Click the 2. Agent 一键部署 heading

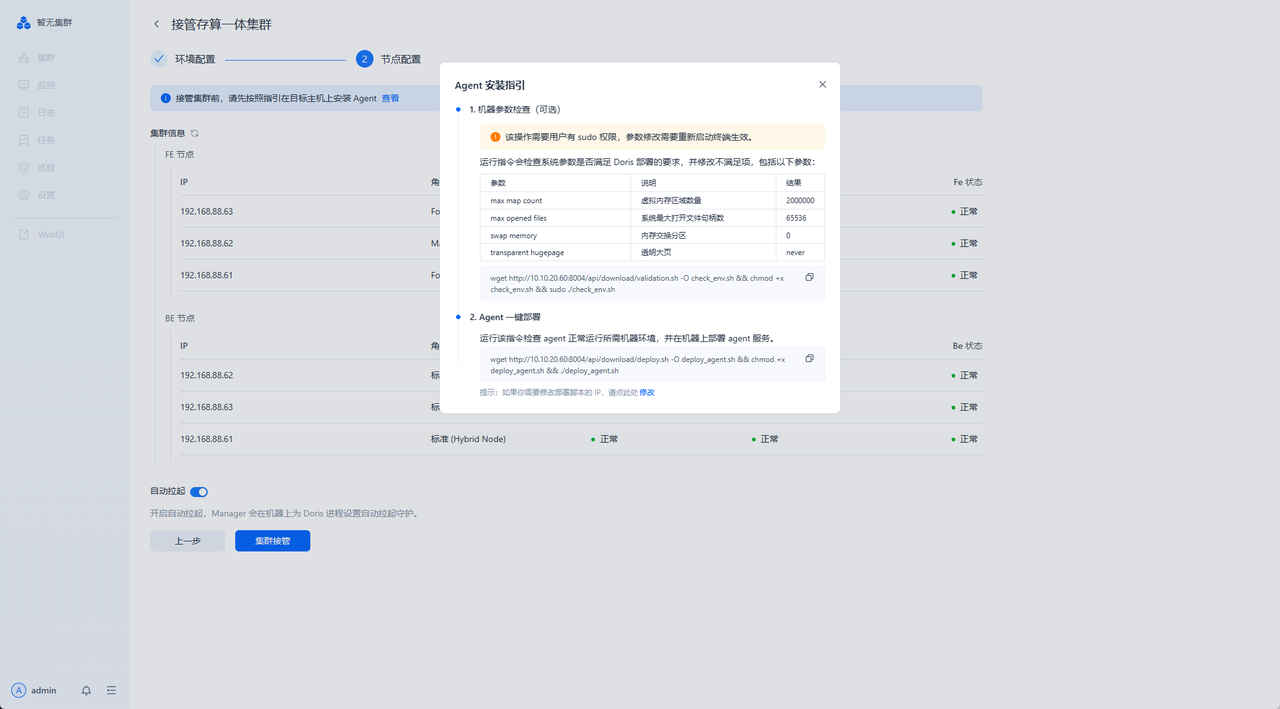[505, 317]
